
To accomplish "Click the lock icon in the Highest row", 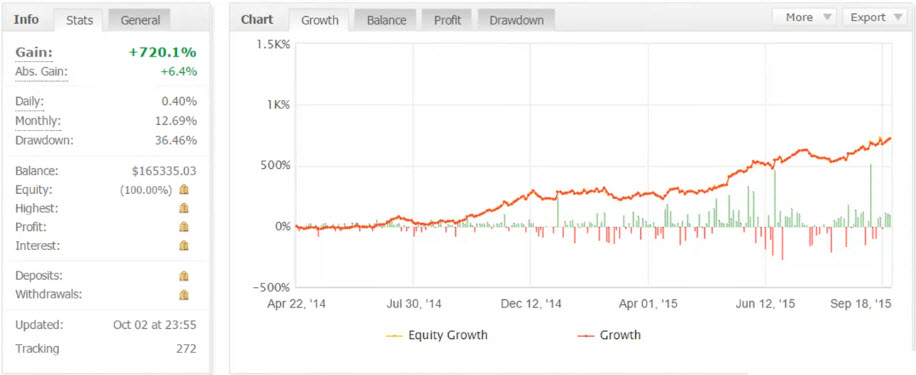I will (x=184, y=208).
